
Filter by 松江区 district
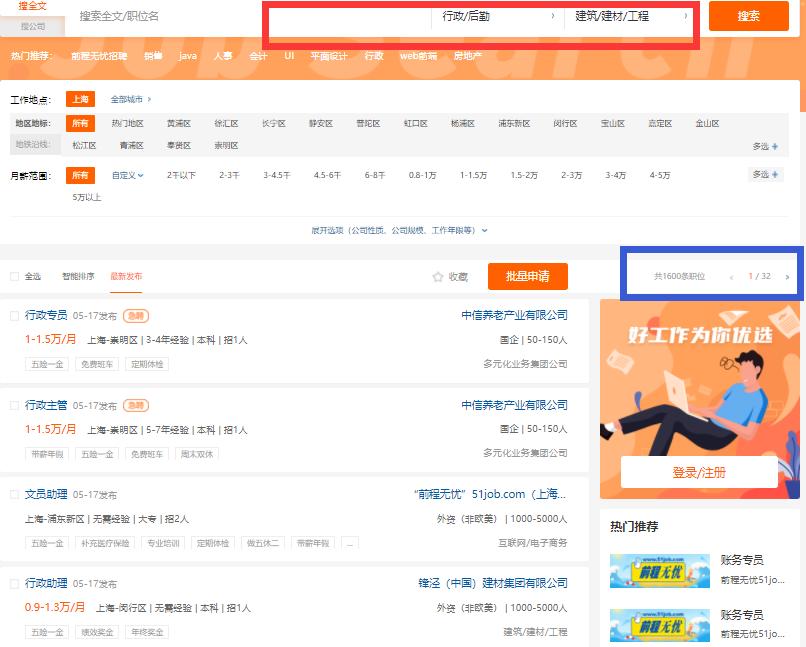pos(84,145)
